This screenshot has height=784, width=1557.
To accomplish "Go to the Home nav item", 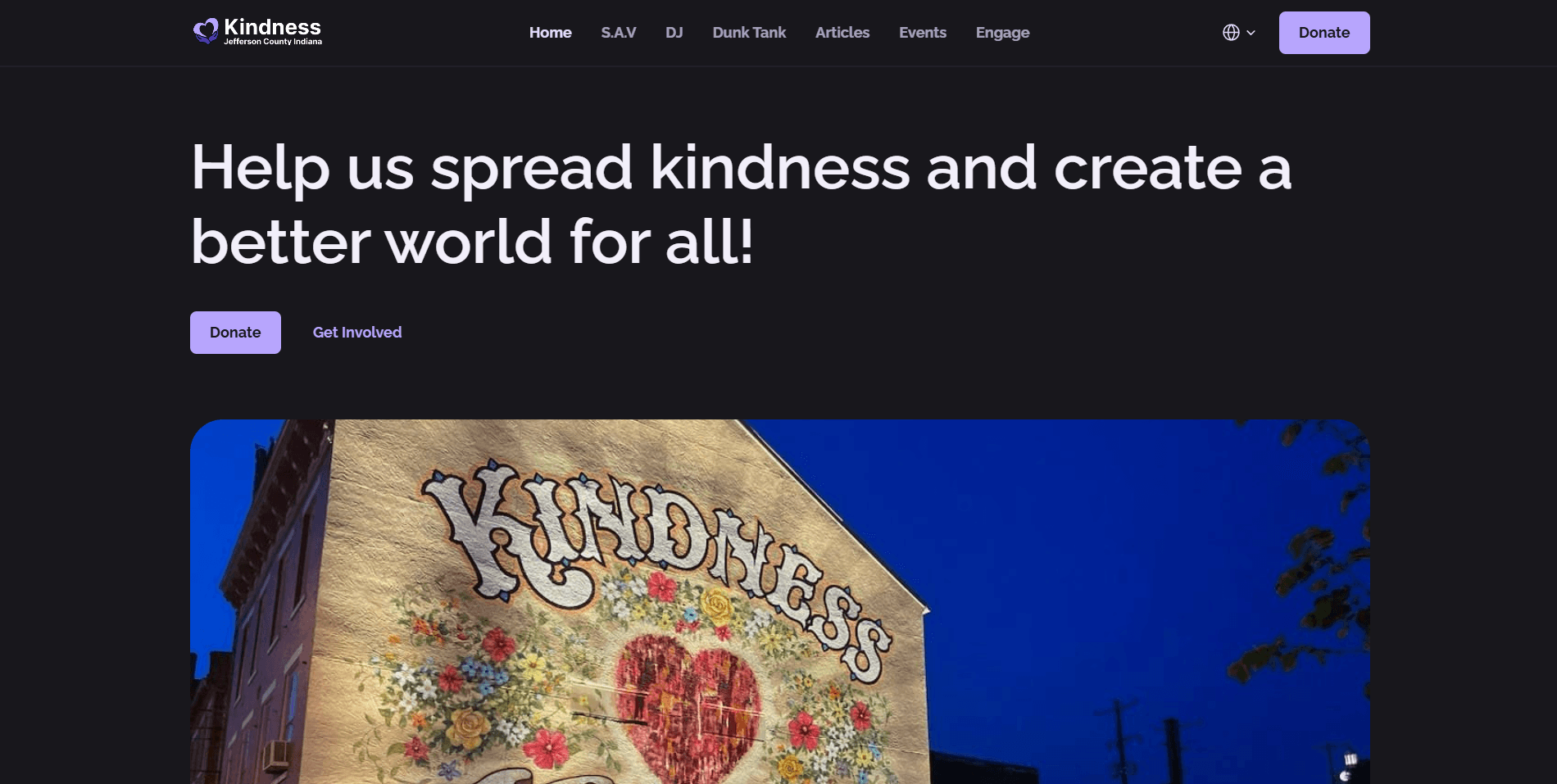I will [550, 33].
